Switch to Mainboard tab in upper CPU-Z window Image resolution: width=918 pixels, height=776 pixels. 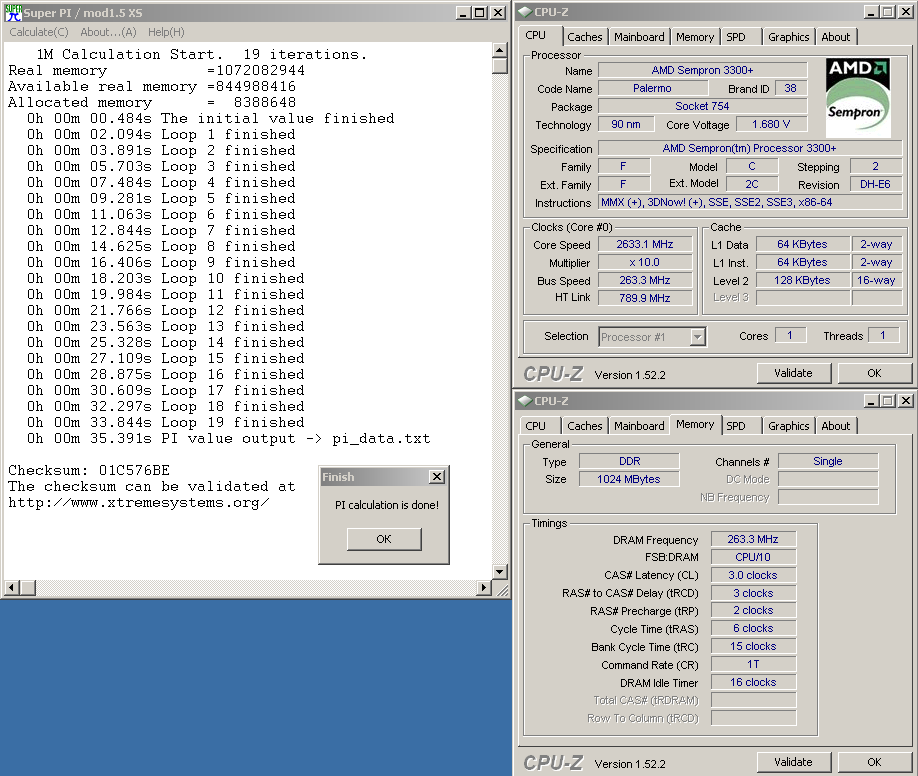coord(639,37)
